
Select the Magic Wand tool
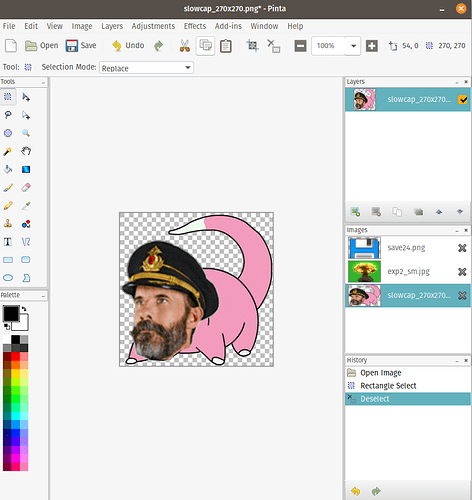tap(8, 151)
